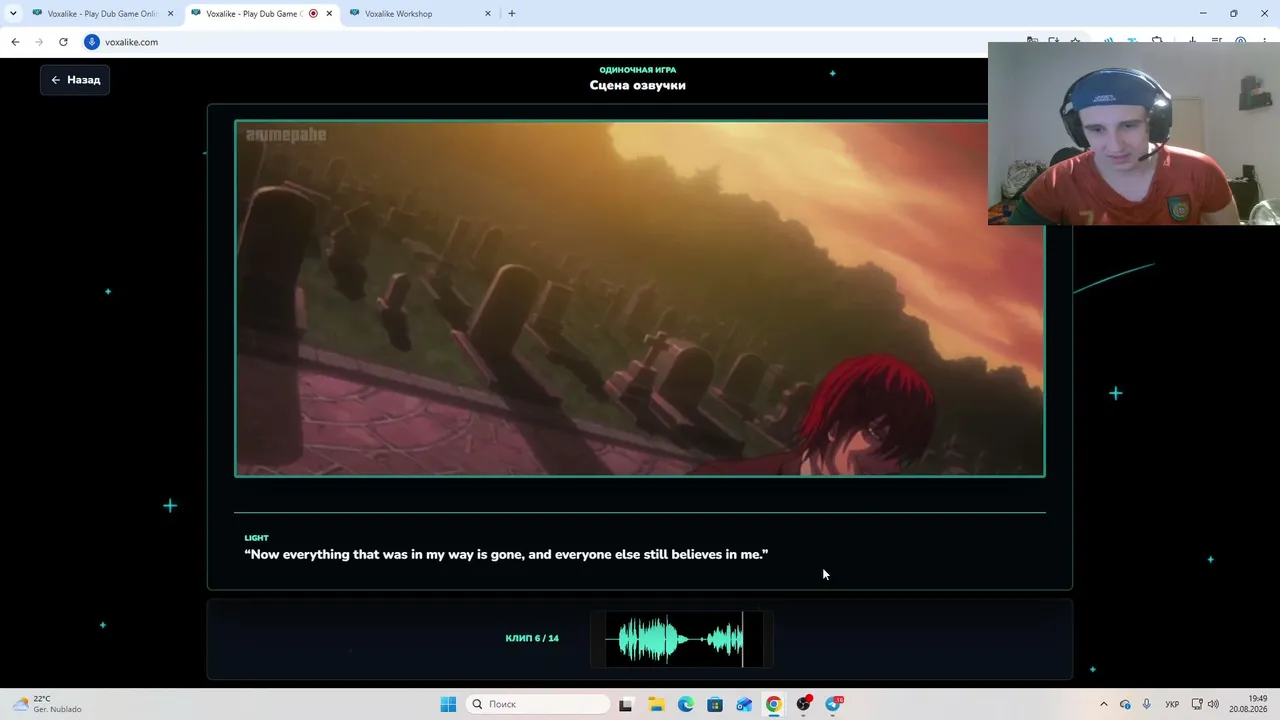The width and height of the screenshot is (1280, 720).
Task: Click the КЛИП 6 / 14 counter
Action: point(532,638)
